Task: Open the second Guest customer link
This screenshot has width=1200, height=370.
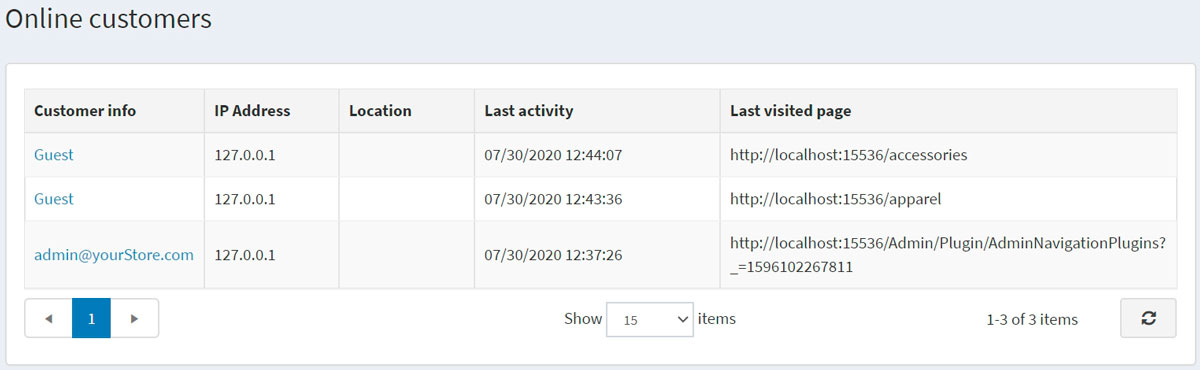Action: point(54,199)
